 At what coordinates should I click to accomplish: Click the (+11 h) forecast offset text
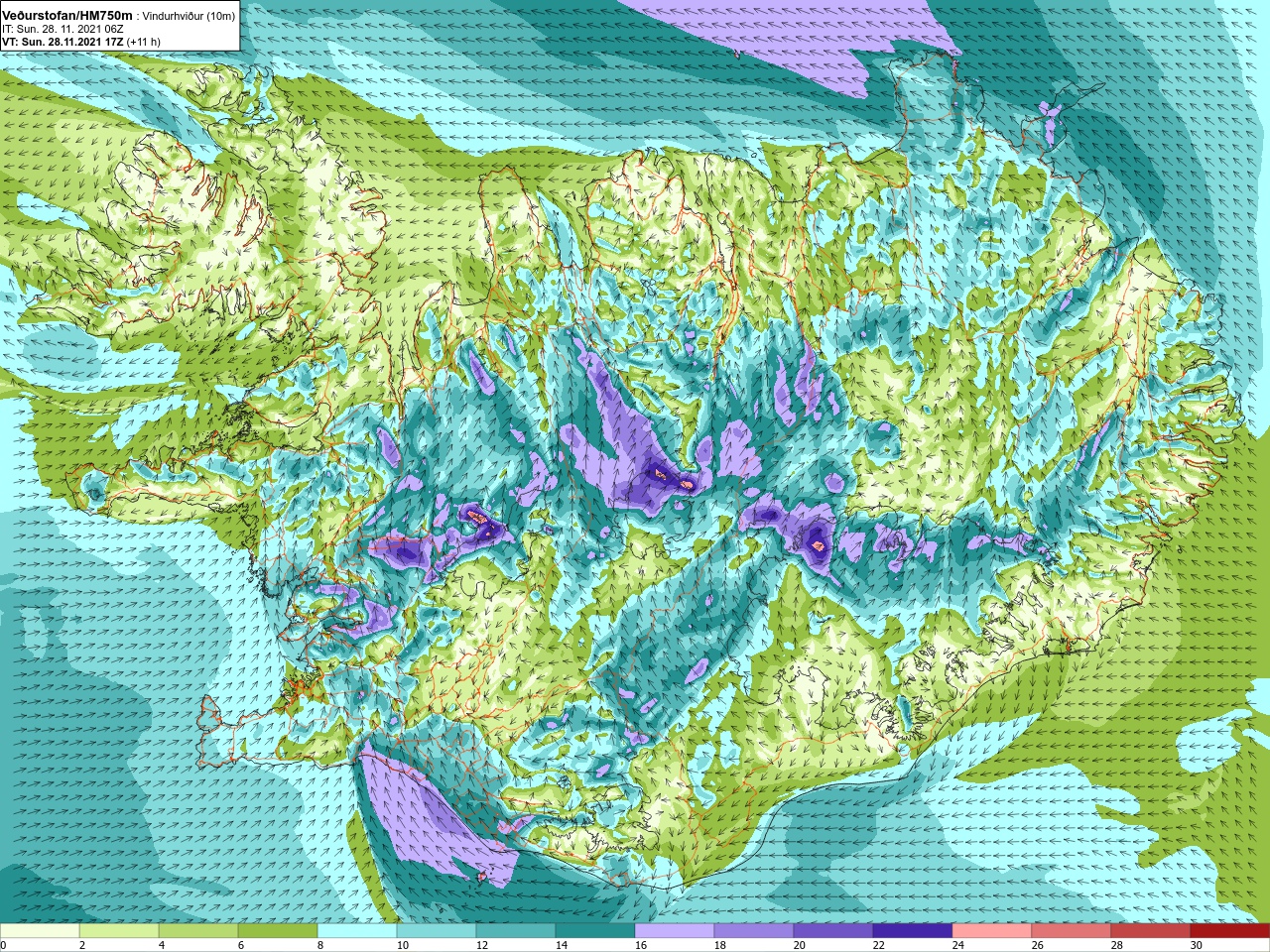point(144,42)
